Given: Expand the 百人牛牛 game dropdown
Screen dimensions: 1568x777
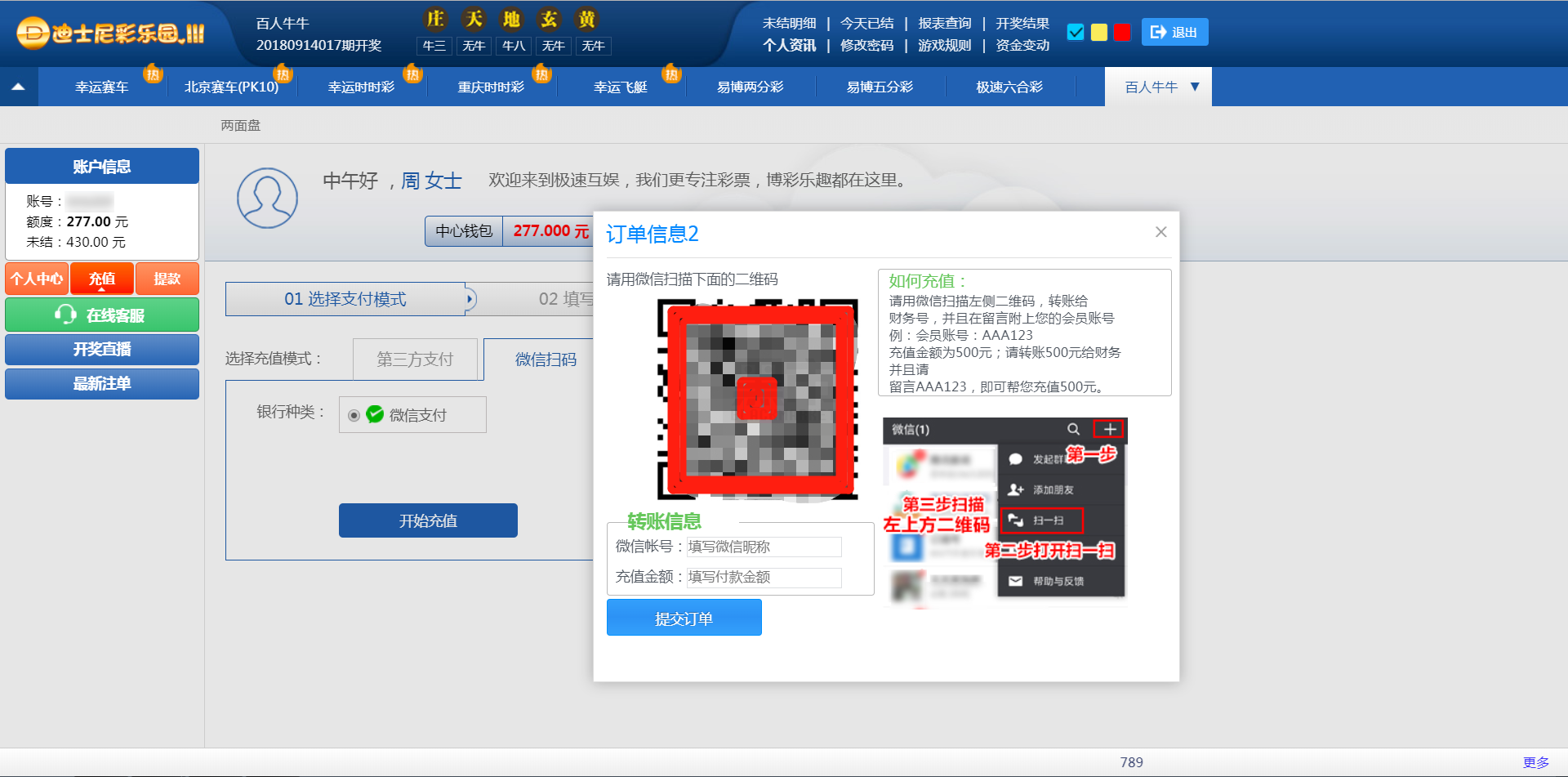Looking at the screenshot, I should (1195, 87).
